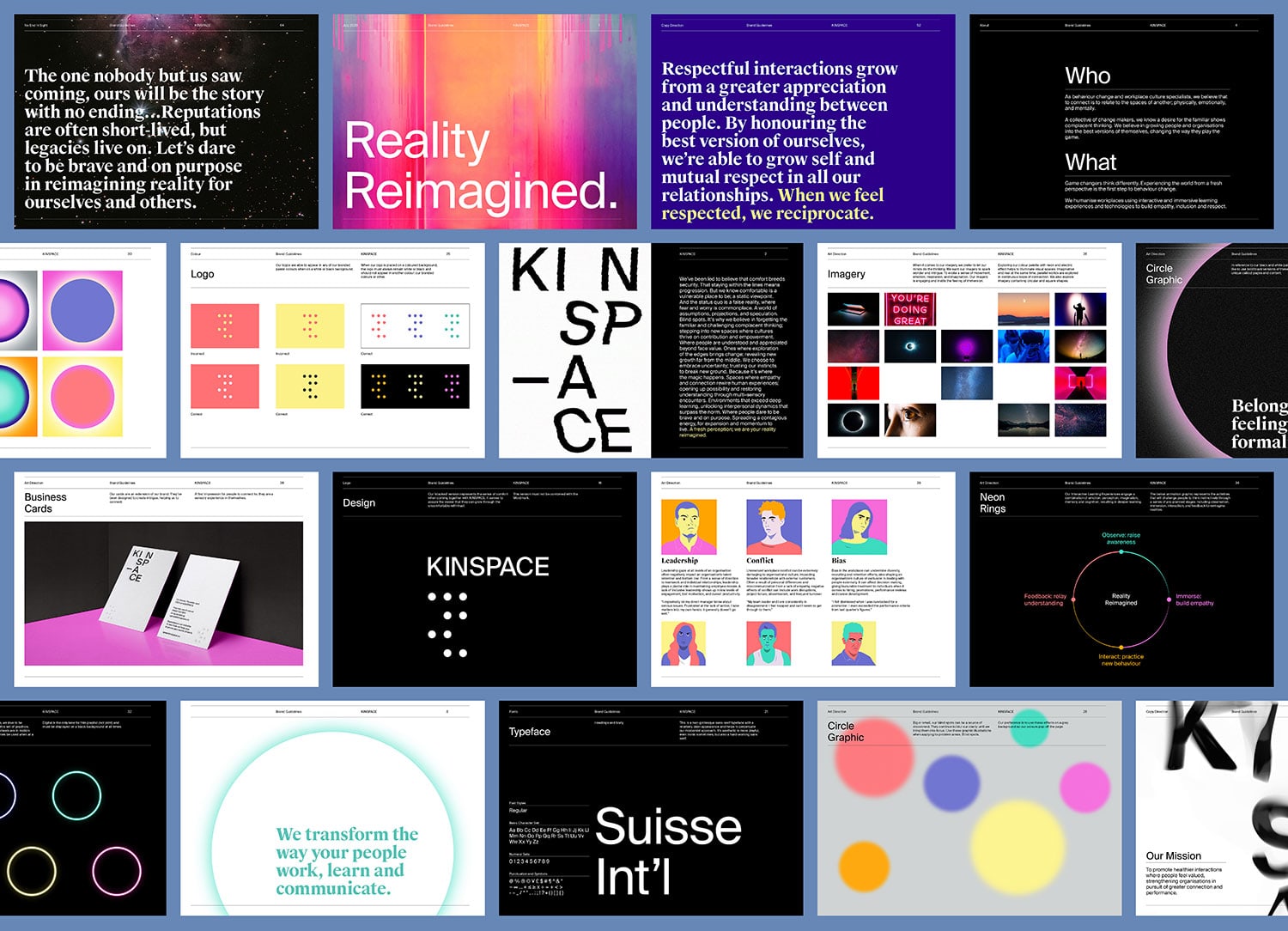Click the teal neon ring
Image resolution: width=1288 pixels, height=931 pixels.
click(x=76, y=795)
